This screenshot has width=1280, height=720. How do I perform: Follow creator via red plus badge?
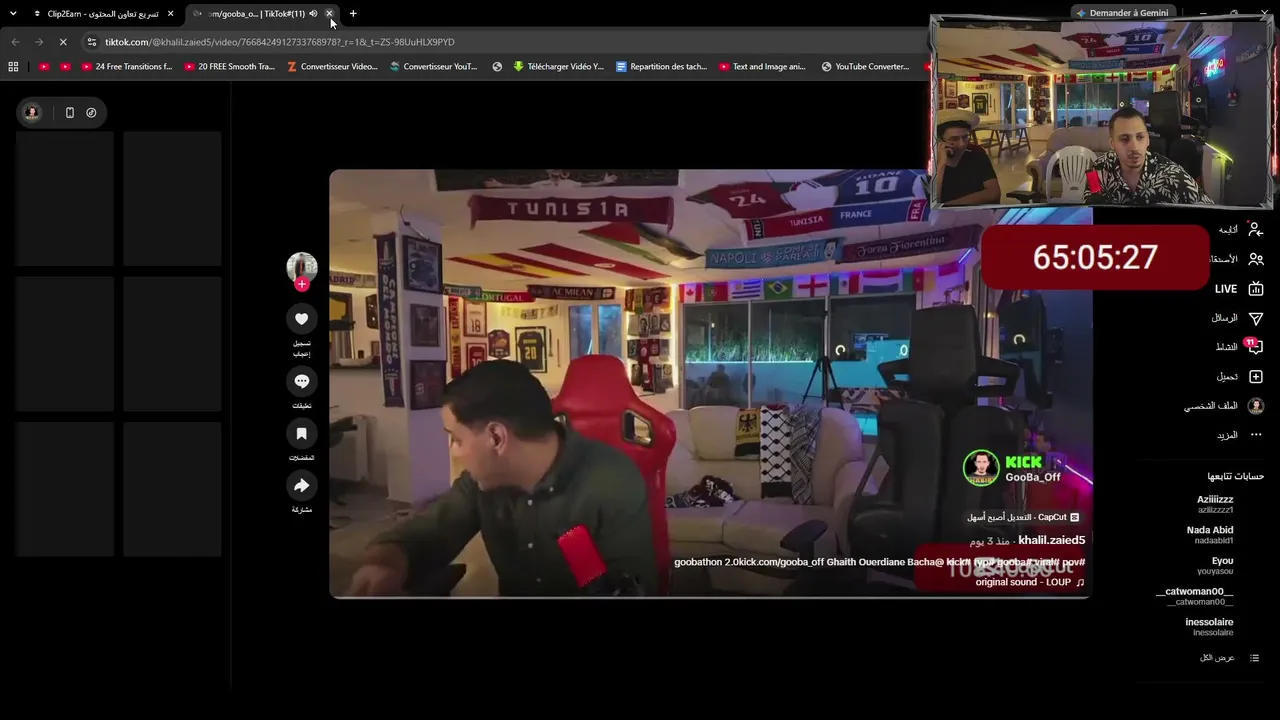(x=301, y=284)
